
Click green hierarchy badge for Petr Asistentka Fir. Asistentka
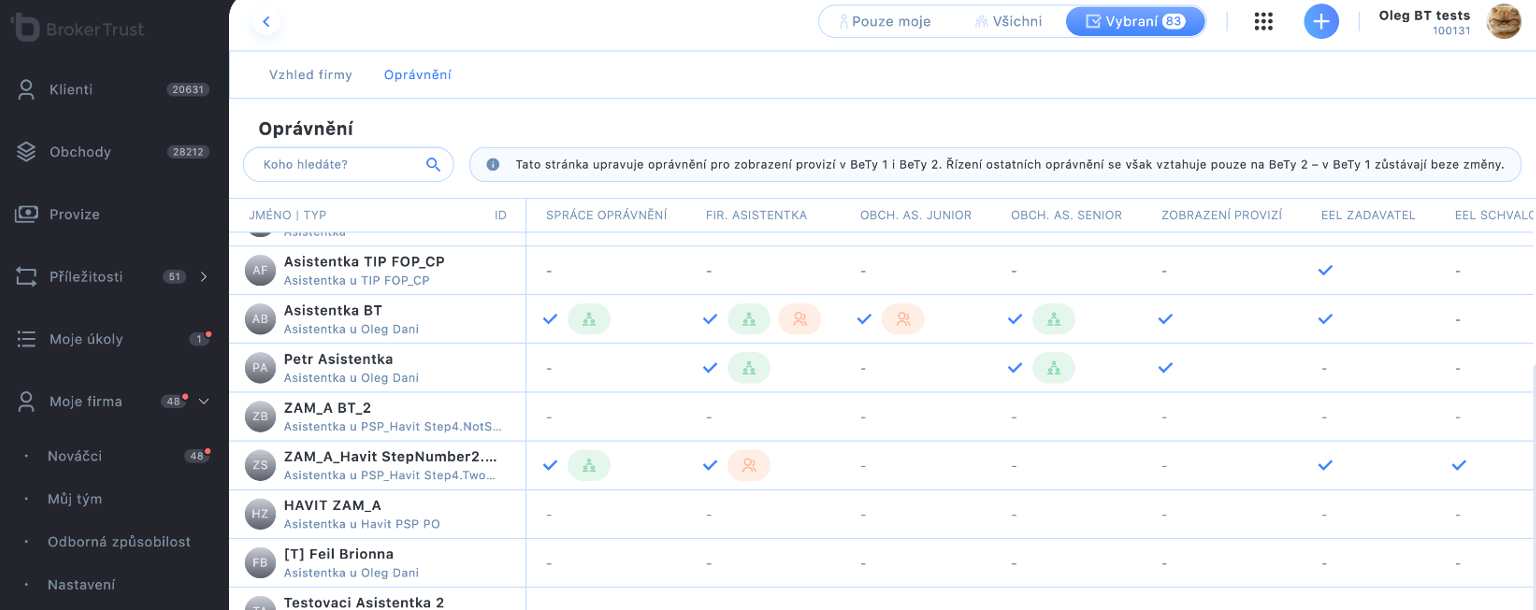coord(748,368)
